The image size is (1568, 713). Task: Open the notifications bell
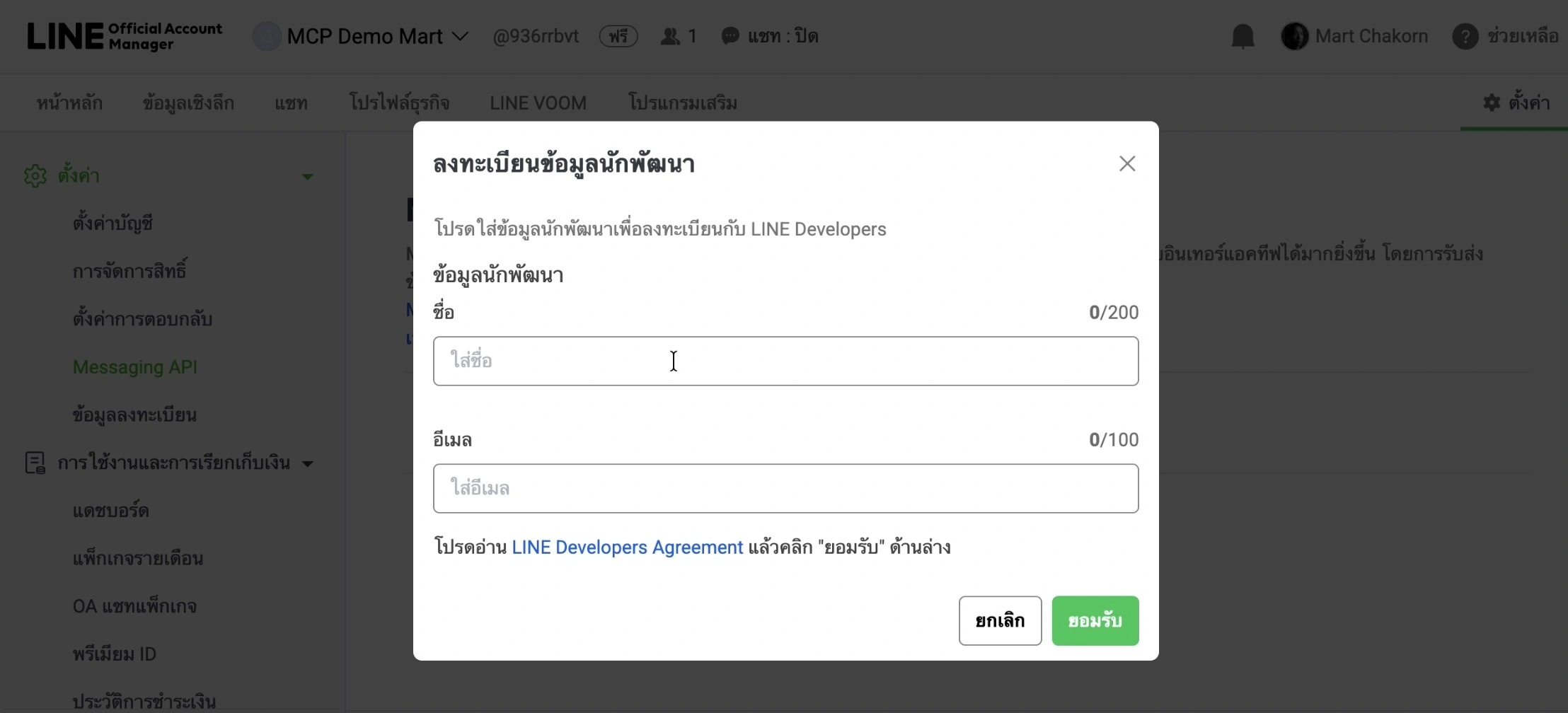(x=1243, y=36)
